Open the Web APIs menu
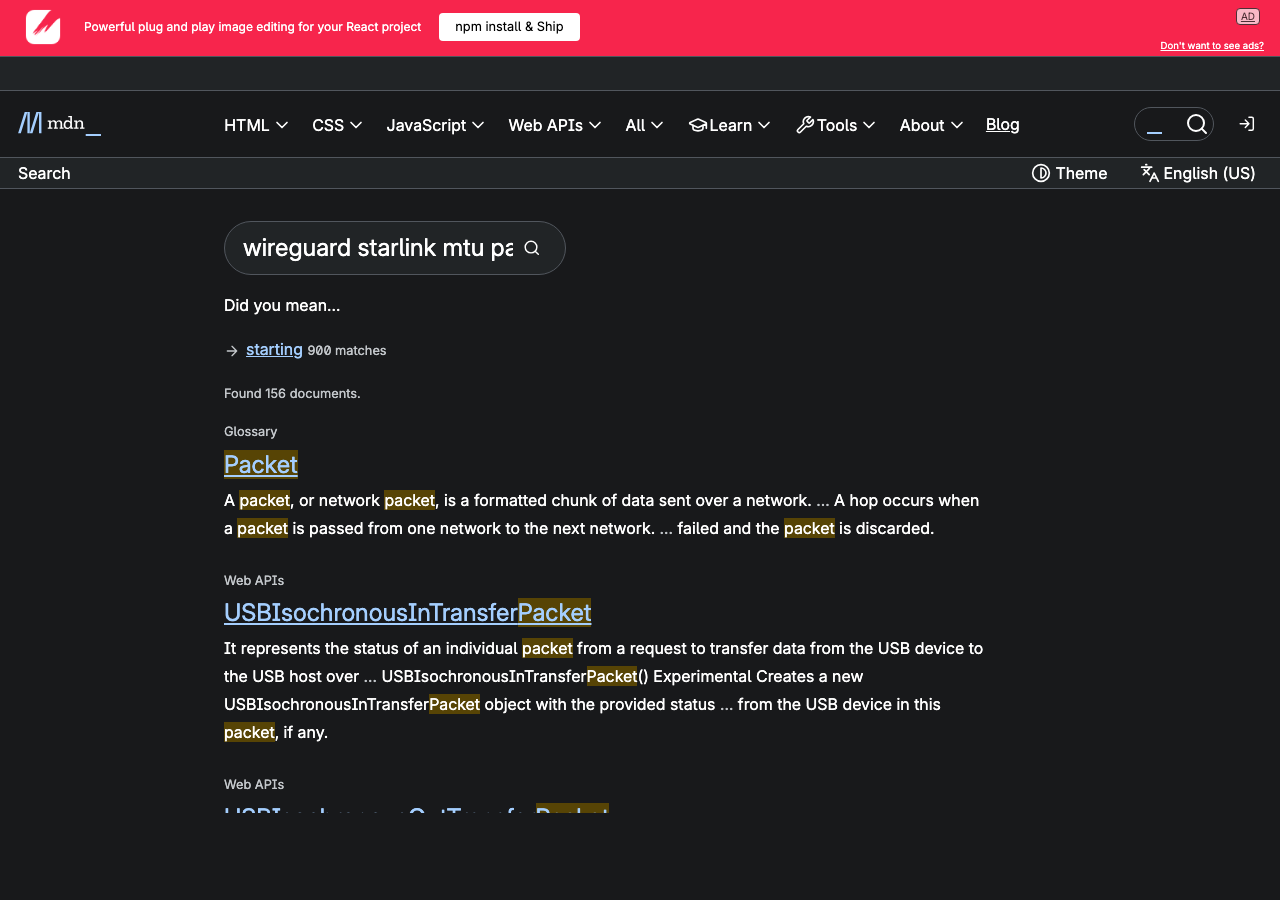The image size is (1280, 900). coord(554,125)
